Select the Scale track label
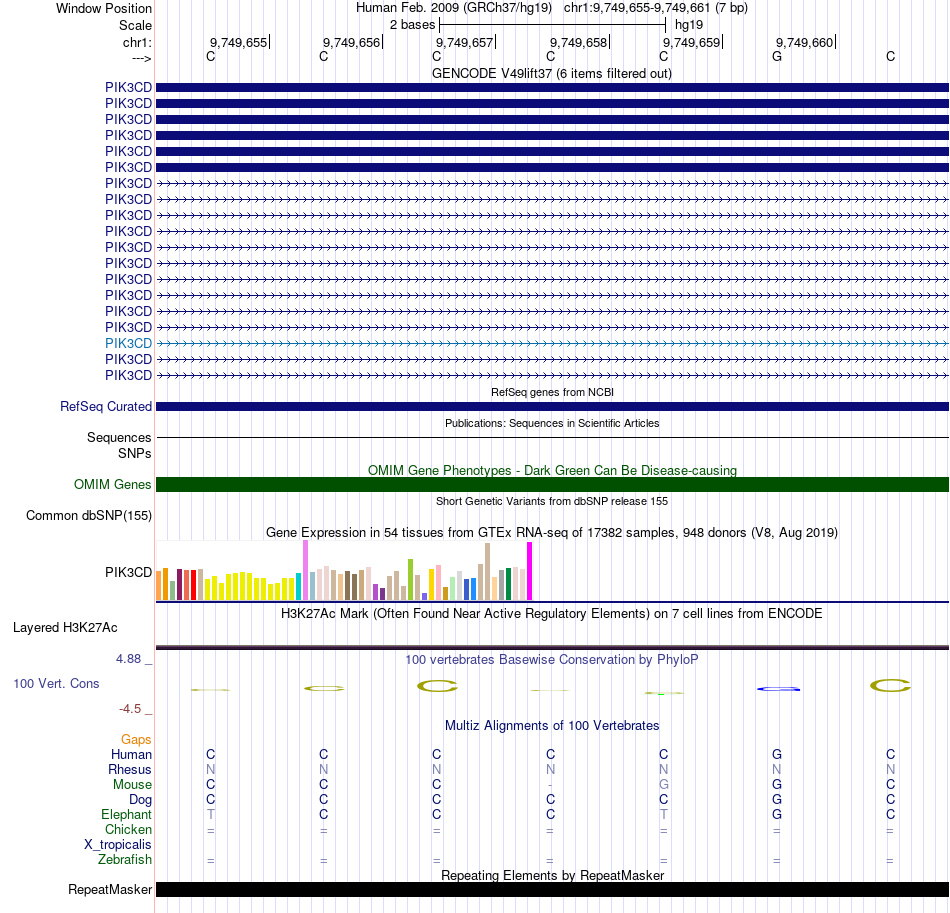 [x=135, y=25]
